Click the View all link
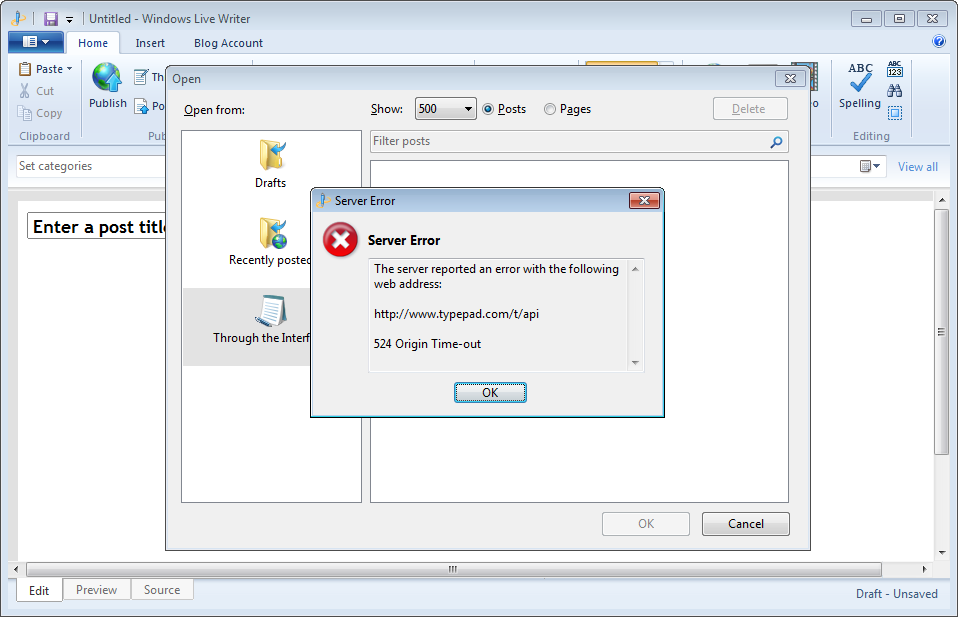958x617 pixels. (x=917, y=167)
